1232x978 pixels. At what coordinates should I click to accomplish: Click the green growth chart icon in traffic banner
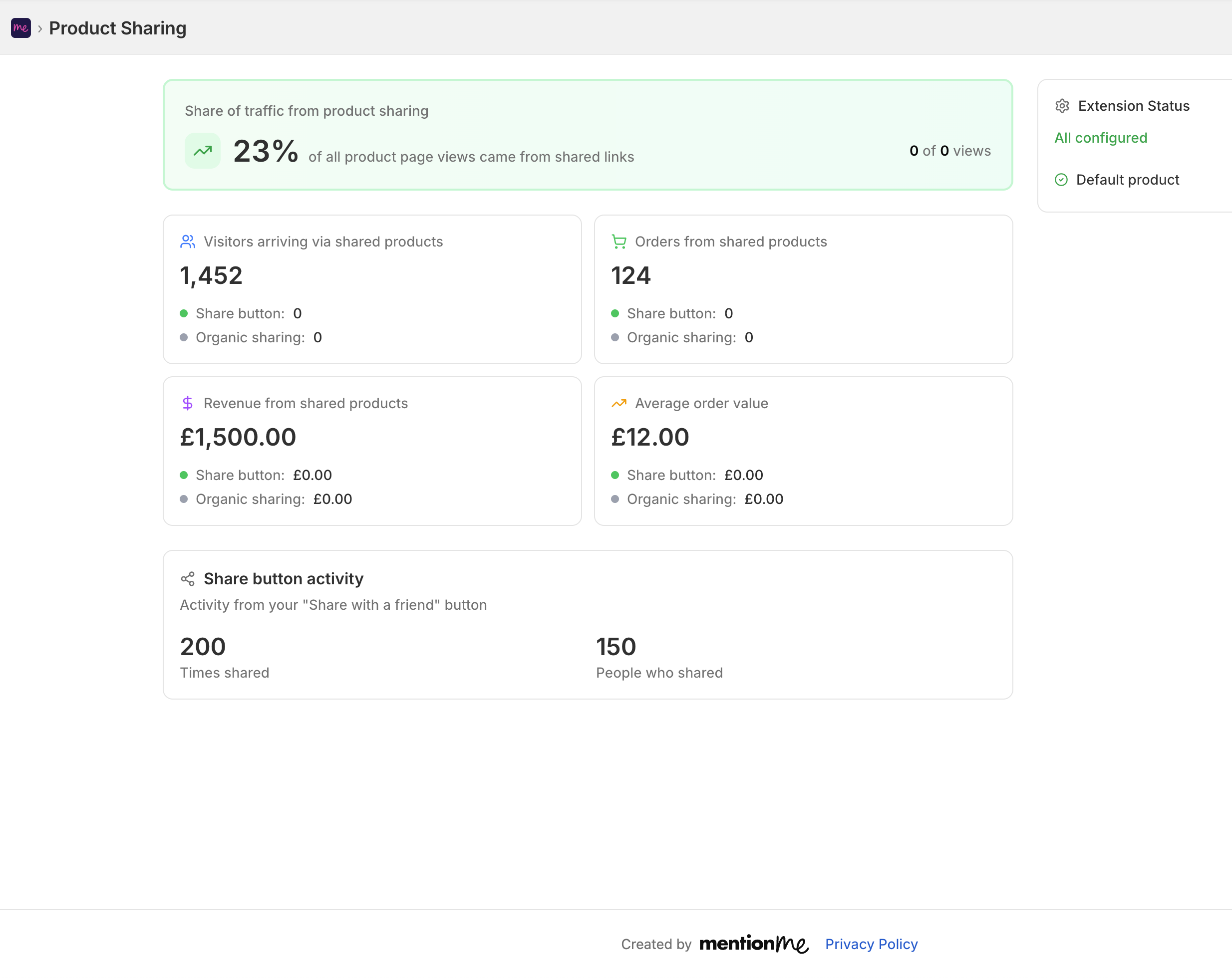pyautogui.click(x=202, y=150)
